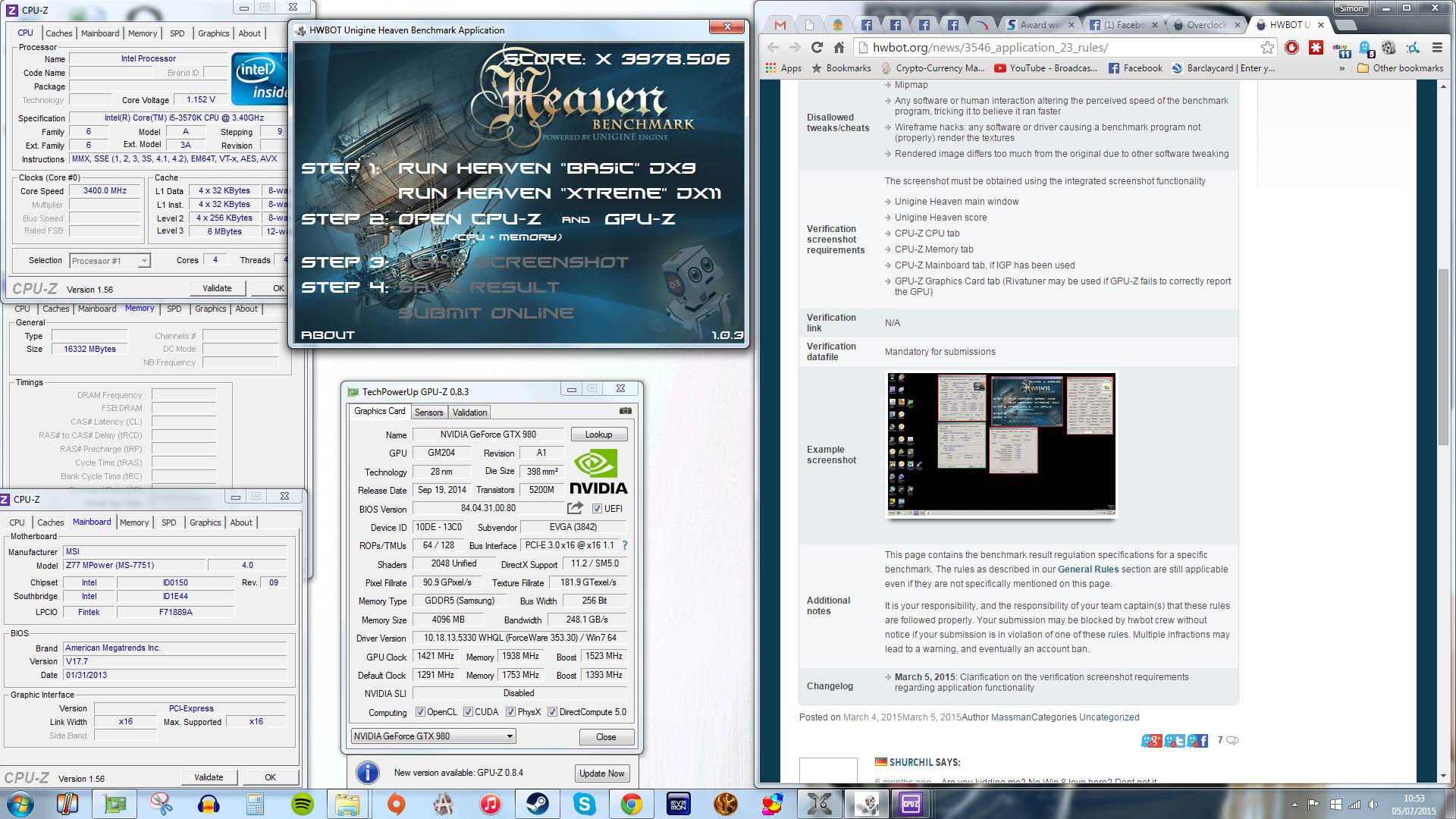The width and height of the screenshot is (1456, 819).
Task: Open Barclaycard bookmark in bookmarks bar
Action: point(1222,68)
